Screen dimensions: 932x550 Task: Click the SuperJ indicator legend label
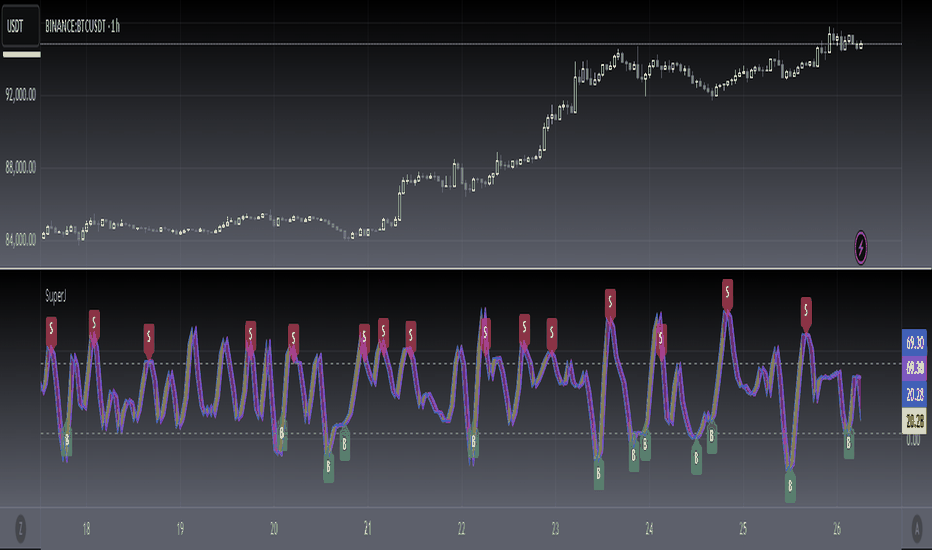click(x=56, y=296)
